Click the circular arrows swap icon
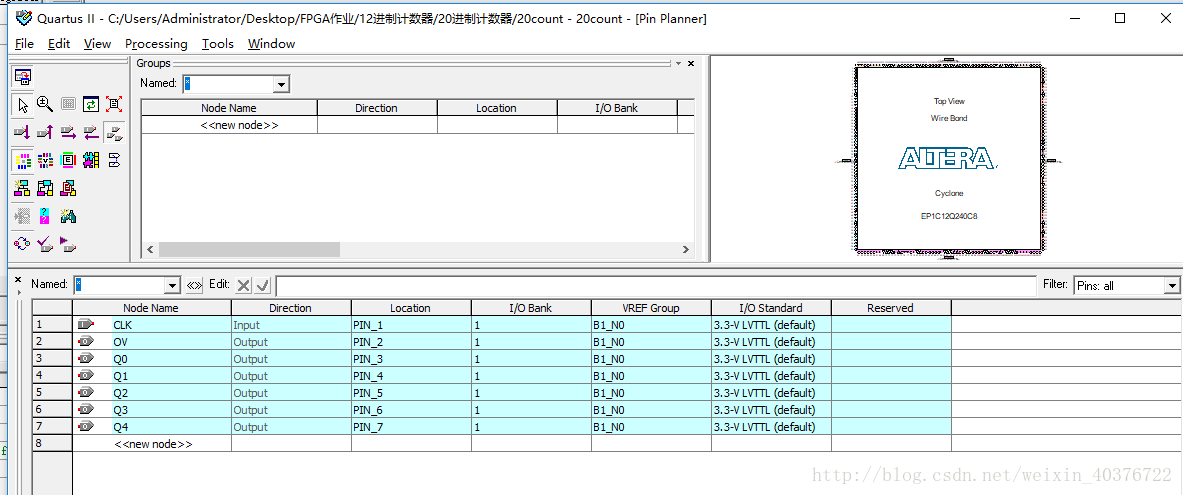This screenshot has width=1183, height=495. 23,244
